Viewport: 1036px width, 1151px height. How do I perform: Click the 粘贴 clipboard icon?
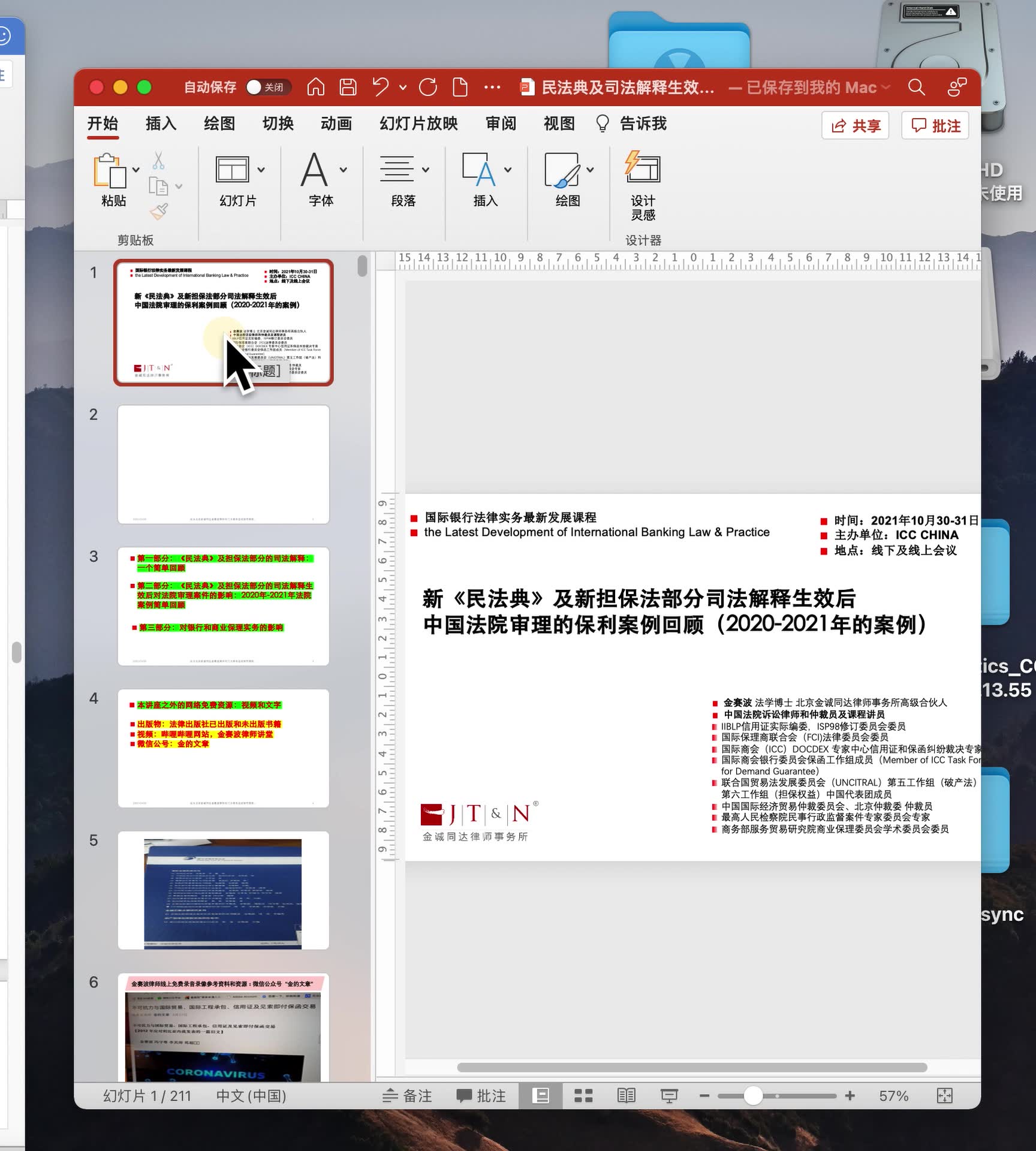click(110, 171)
